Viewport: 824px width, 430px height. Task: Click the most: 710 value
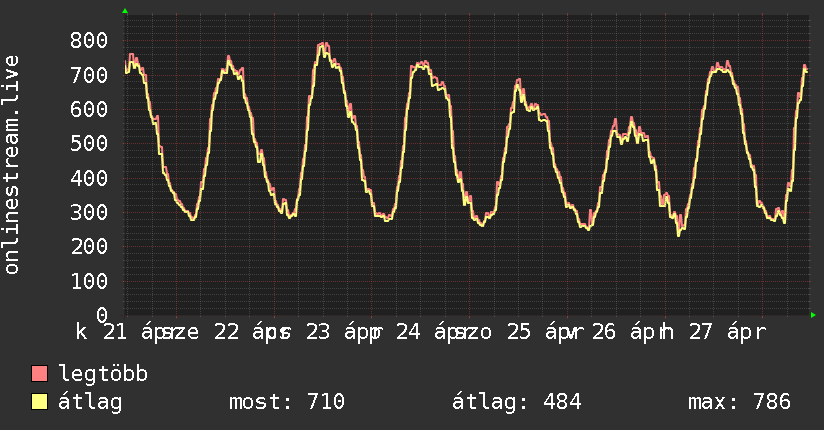[287, 402]
